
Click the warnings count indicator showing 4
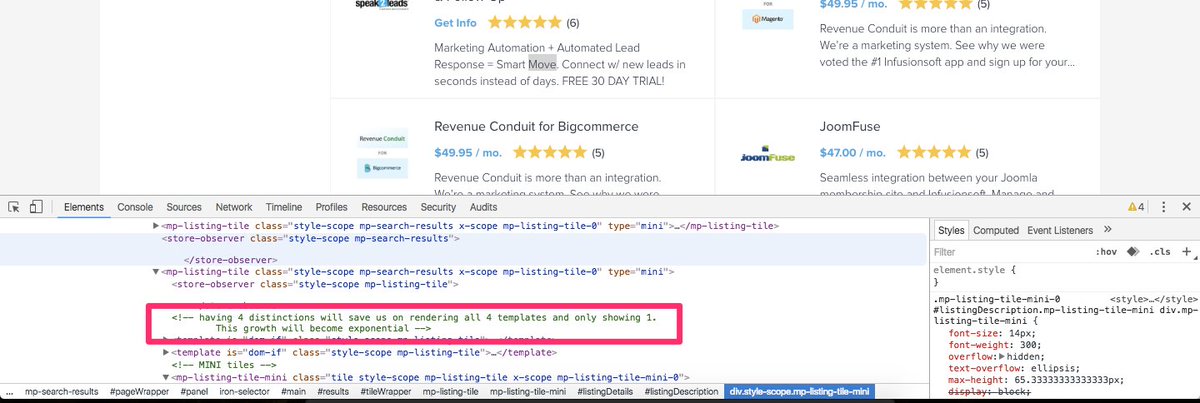point(1135,207)
